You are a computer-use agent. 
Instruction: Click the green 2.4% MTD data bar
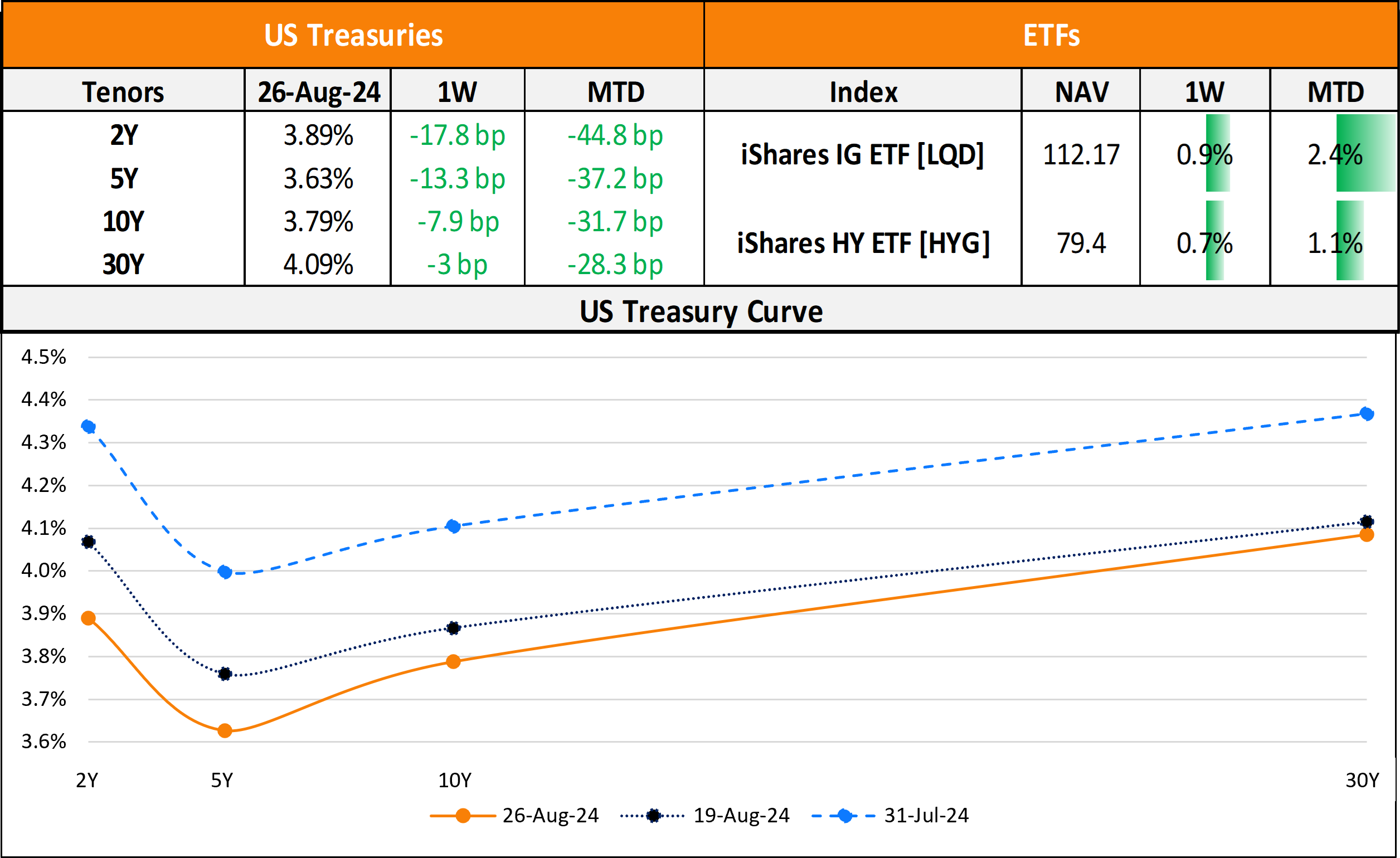tap(1365, 153)
